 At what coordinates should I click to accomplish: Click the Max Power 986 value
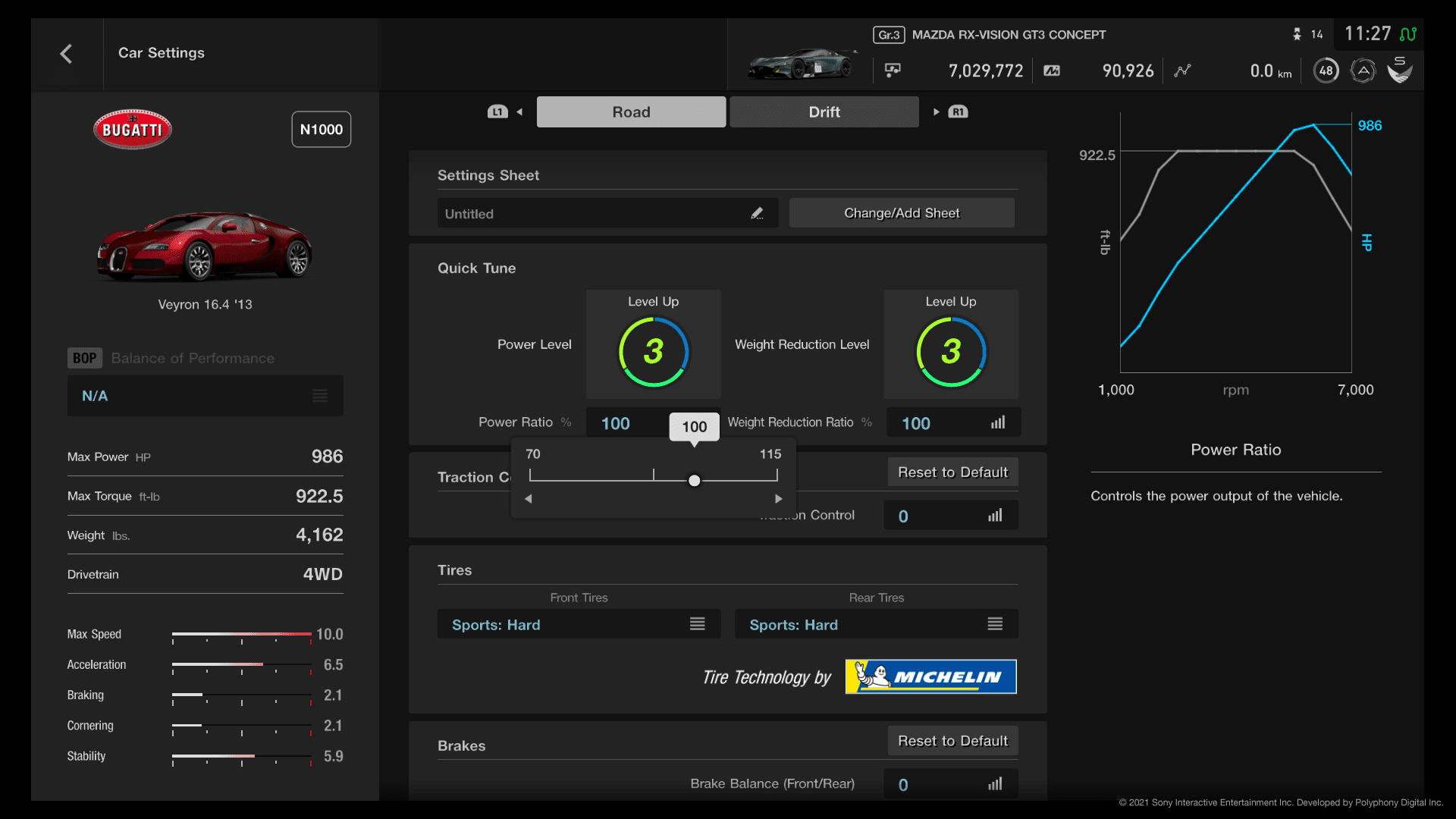point(327,457)
